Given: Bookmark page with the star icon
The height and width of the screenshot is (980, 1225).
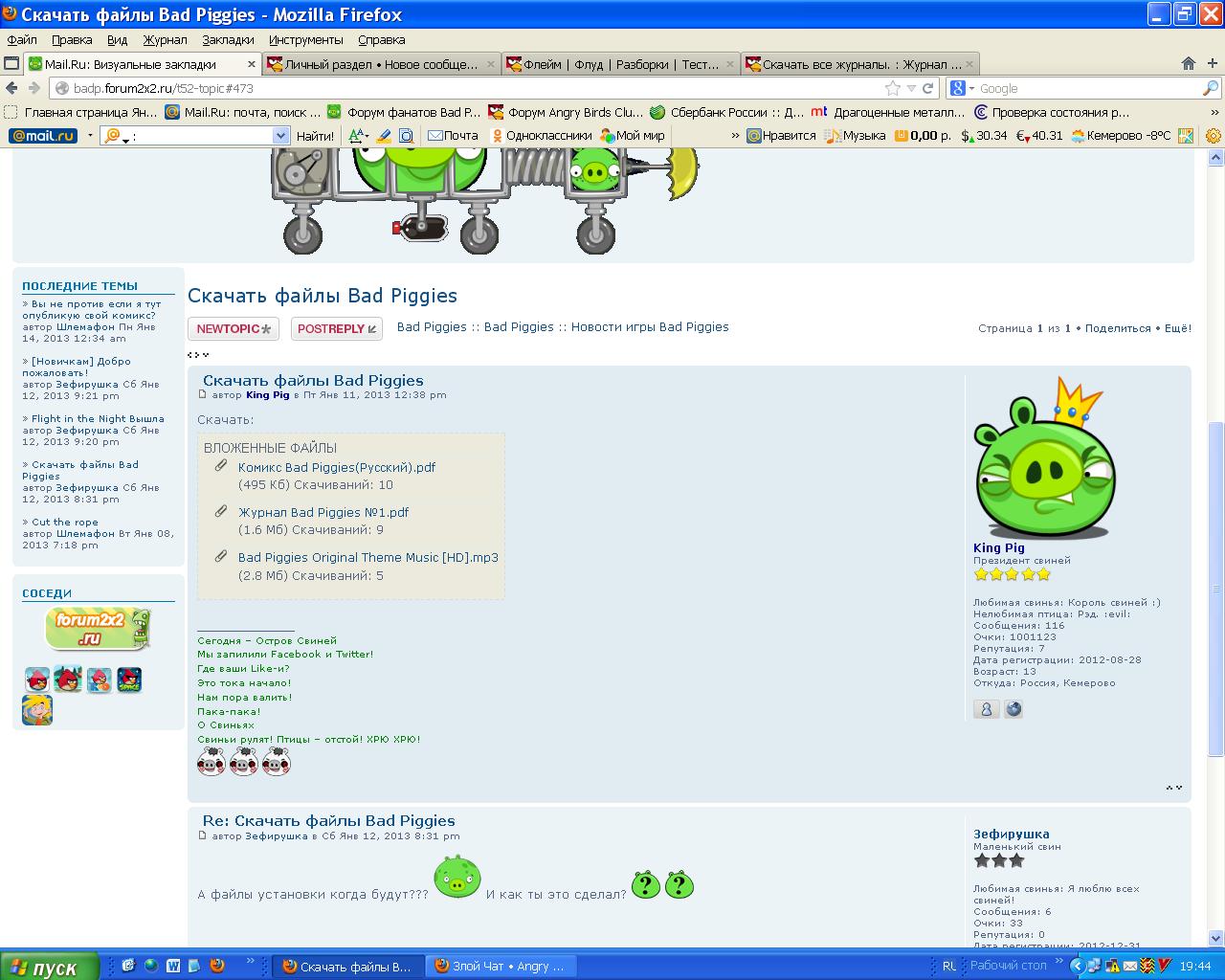Looking at the screenshot, I should pos(892,88).
